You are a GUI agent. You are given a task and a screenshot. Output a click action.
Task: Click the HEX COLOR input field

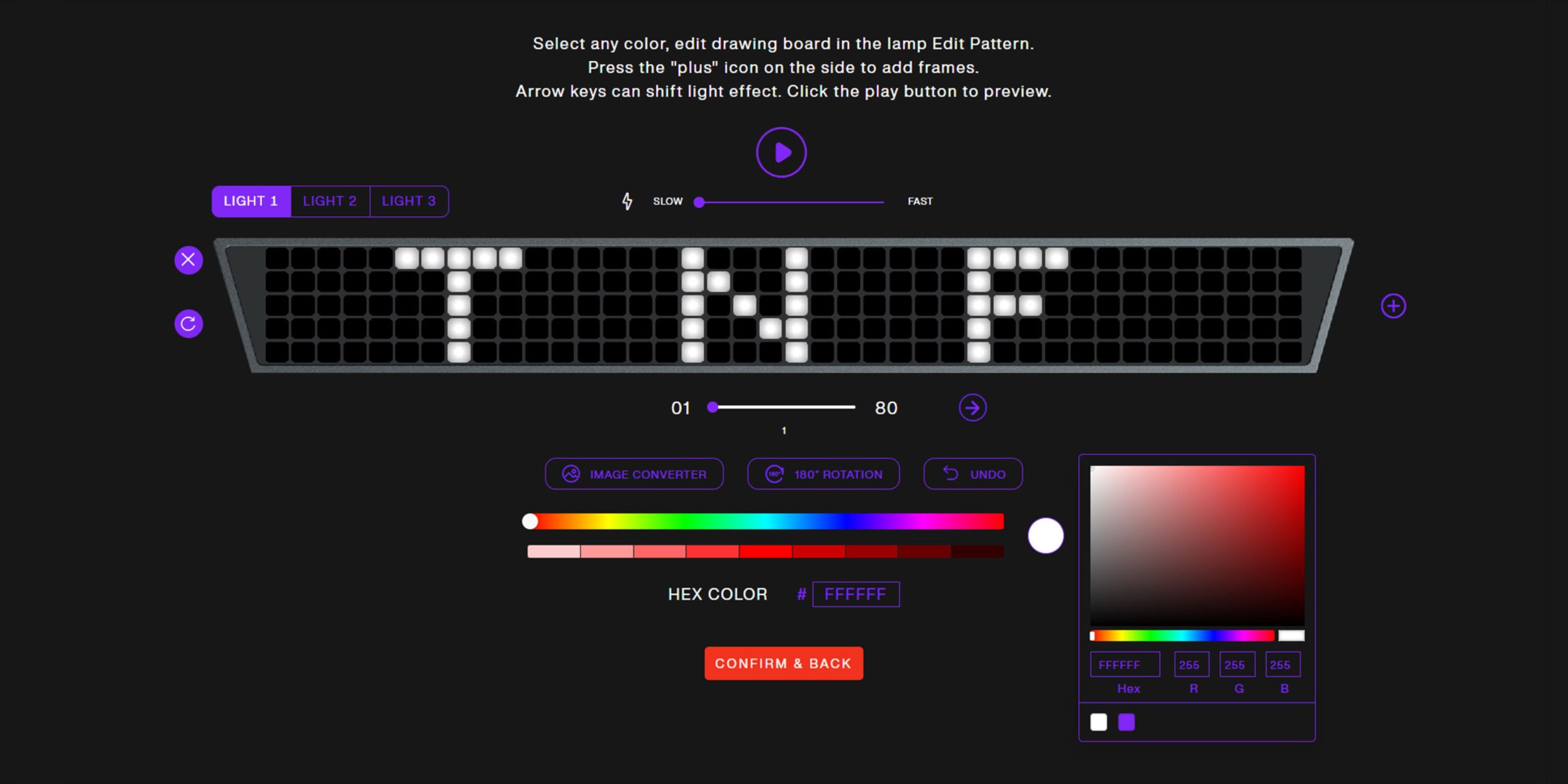coord(855,594)
